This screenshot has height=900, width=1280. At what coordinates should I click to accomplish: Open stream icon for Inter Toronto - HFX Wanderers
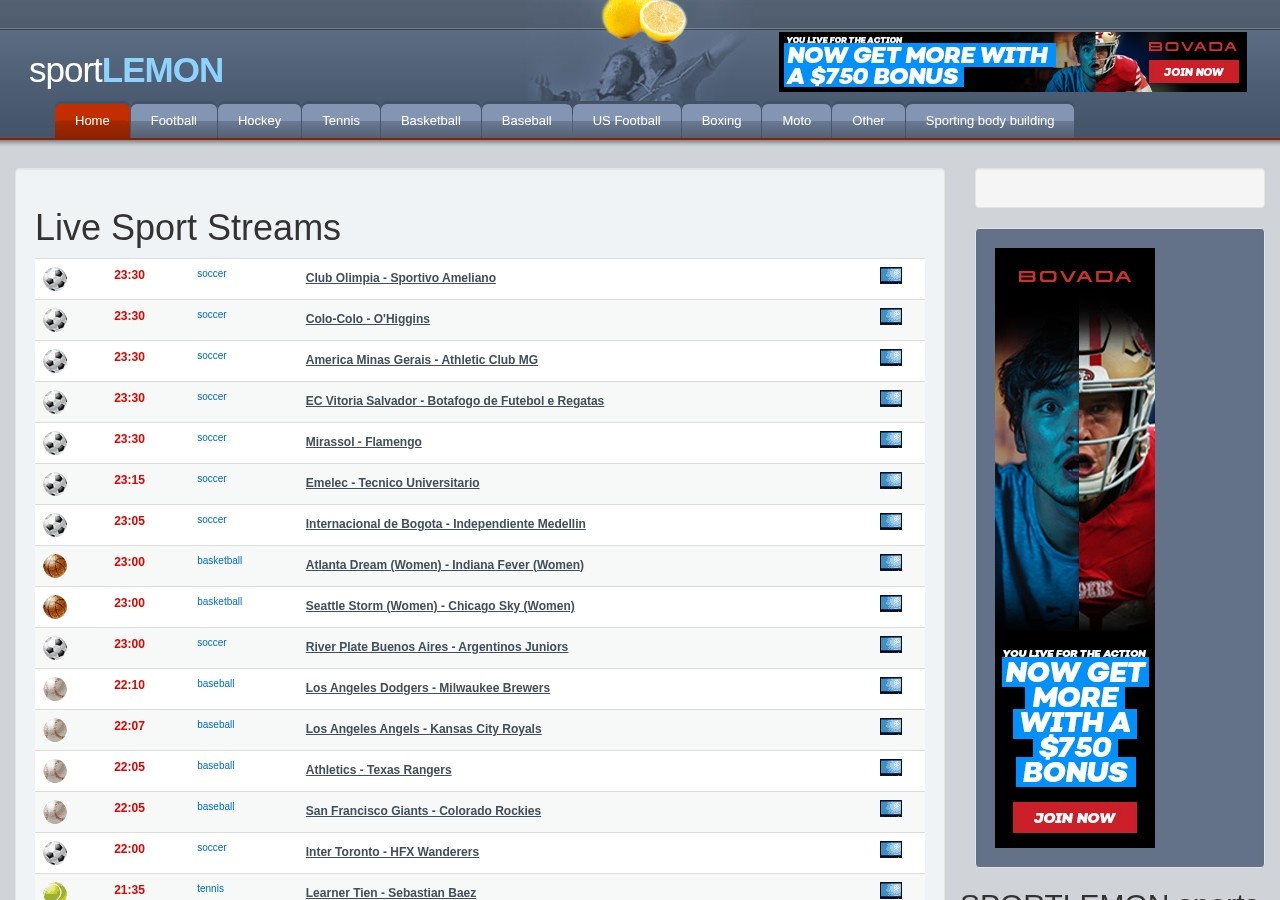tap(891, 850)
